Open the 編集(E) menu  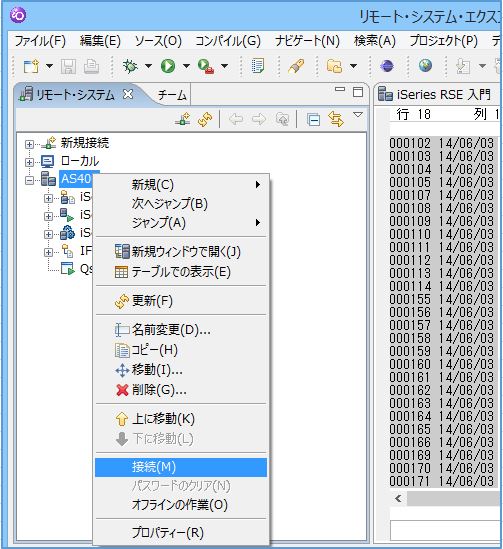coord(100,41)
